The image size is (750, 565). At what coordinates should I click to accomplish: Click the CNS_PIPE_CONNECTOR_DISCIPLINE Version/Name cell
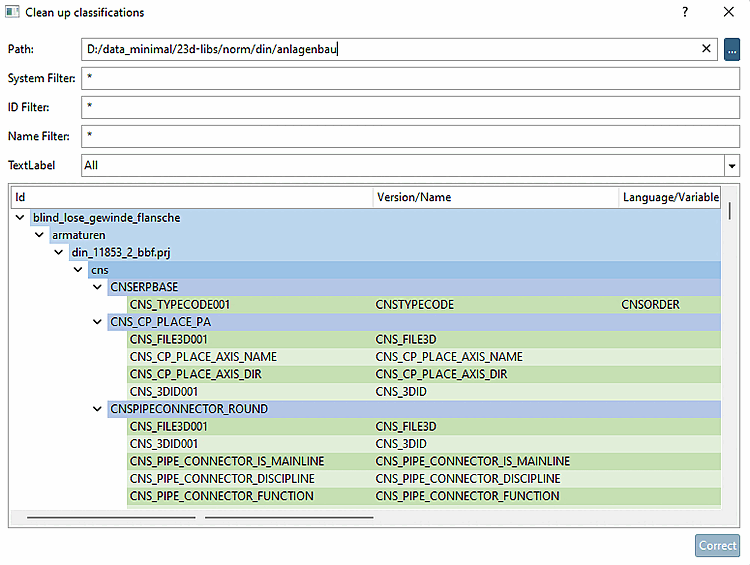[468, 479]
